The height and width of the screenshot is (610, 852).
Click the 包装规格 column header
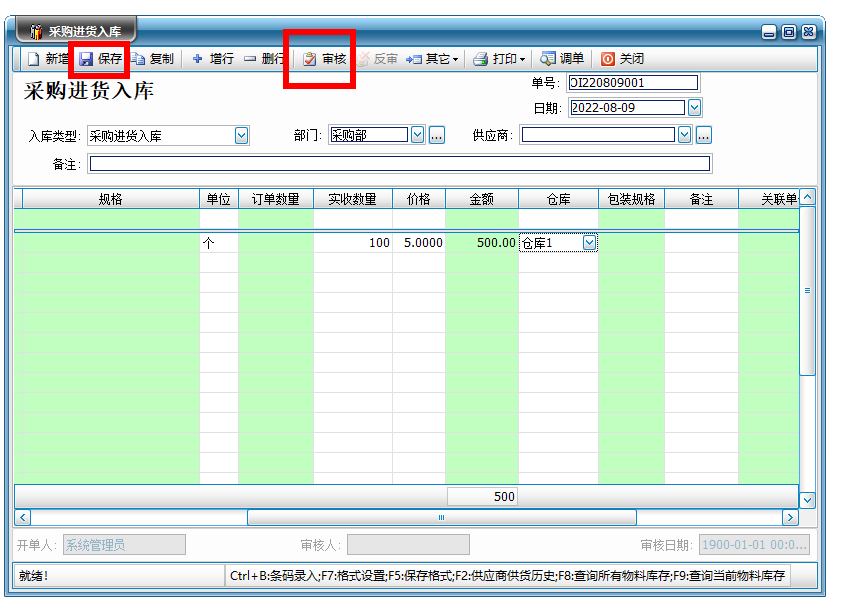coord(631,199)
